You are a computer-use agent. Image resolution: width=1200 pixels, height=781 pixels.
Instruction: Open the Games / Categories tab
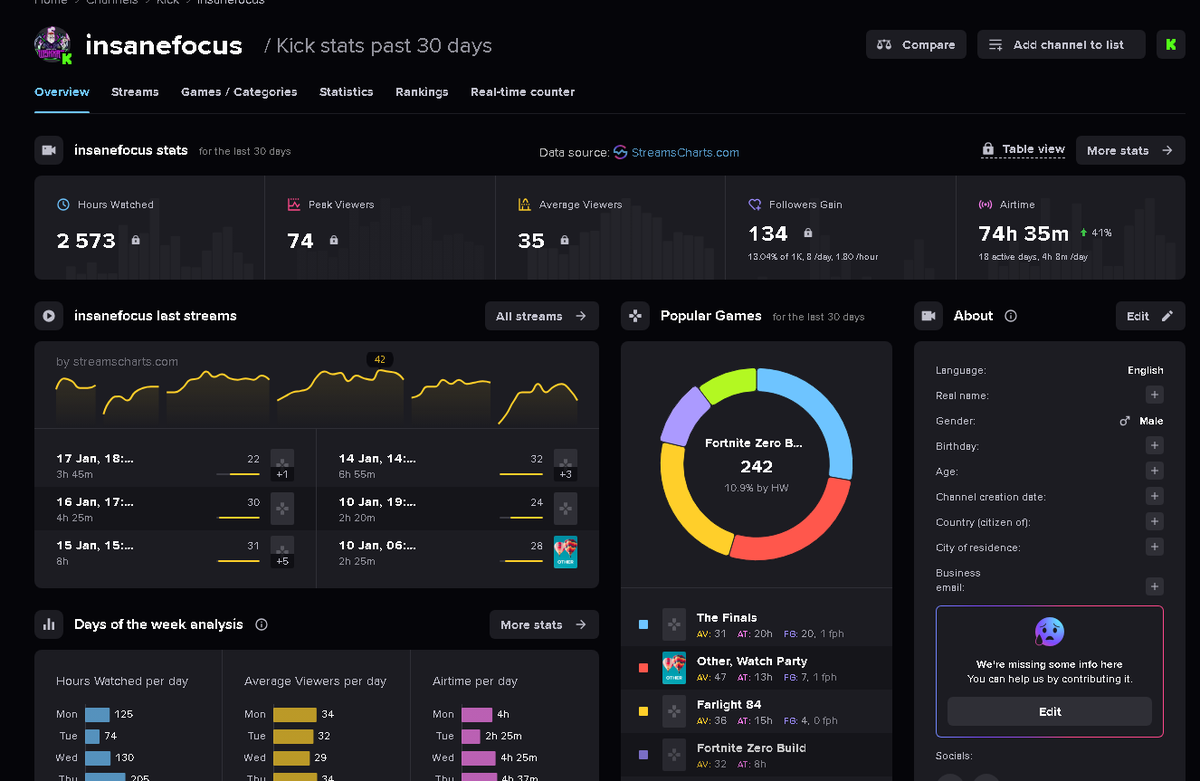[x=239, y=92]
